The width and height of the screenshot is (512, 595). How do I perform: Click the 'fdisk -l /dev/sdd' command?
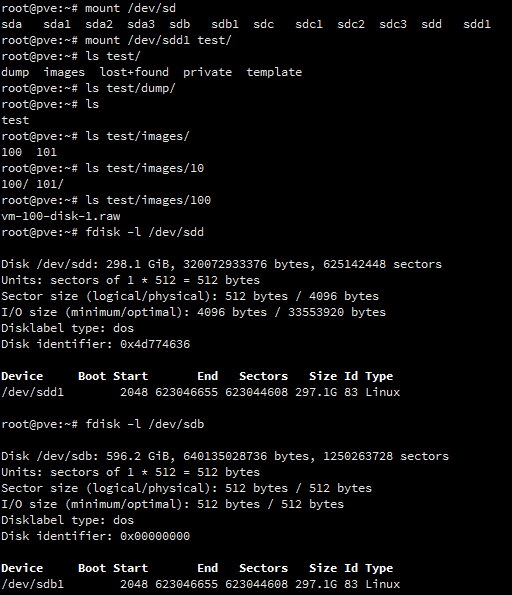145,232
